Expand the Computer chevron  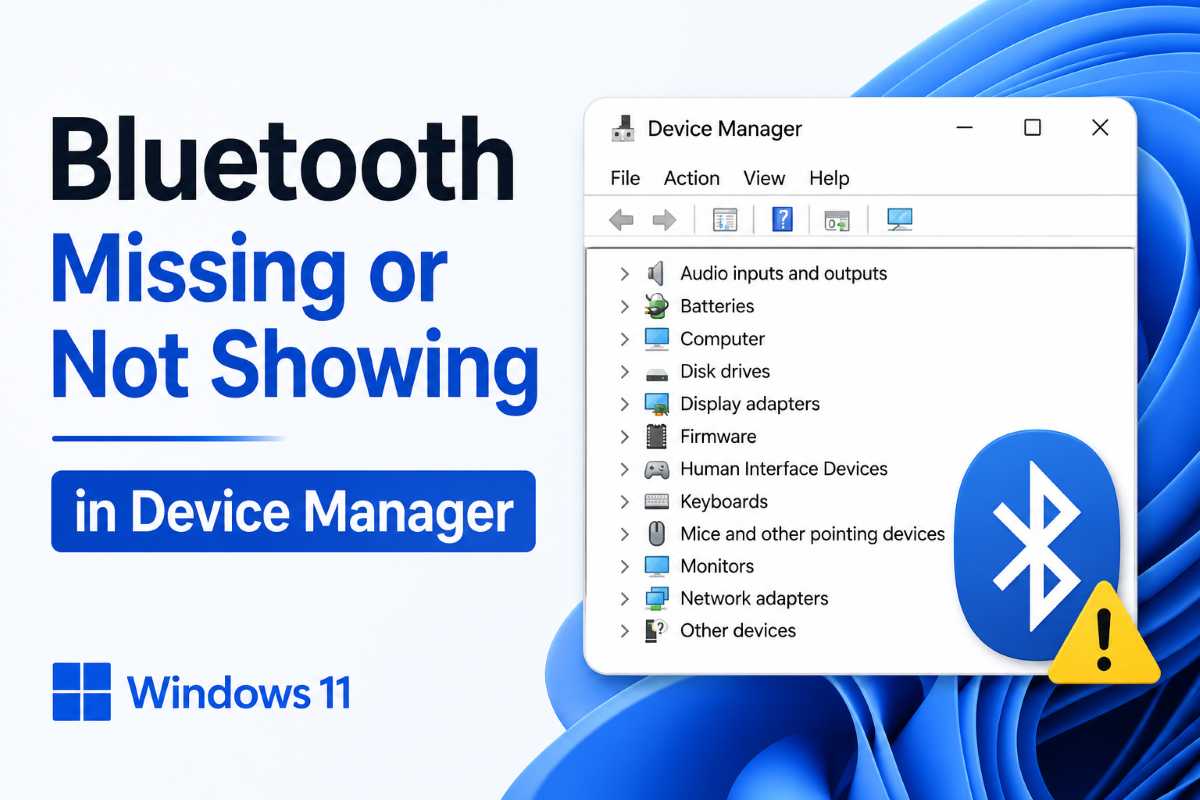coord(624,339)
